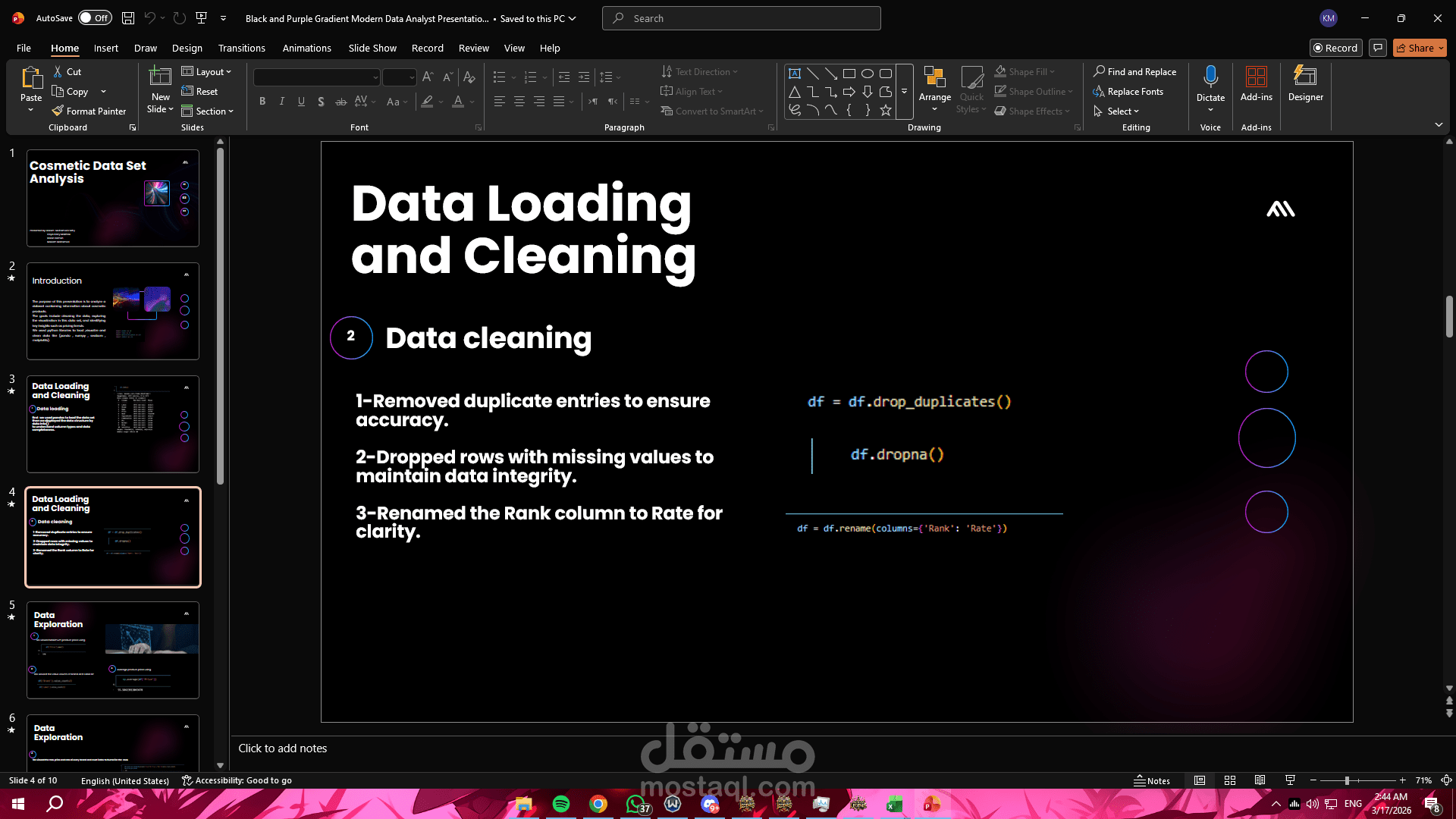Click the Dictate microphone icon
The height and width of the screenshot is (819, 1456).
[1210, 77]
